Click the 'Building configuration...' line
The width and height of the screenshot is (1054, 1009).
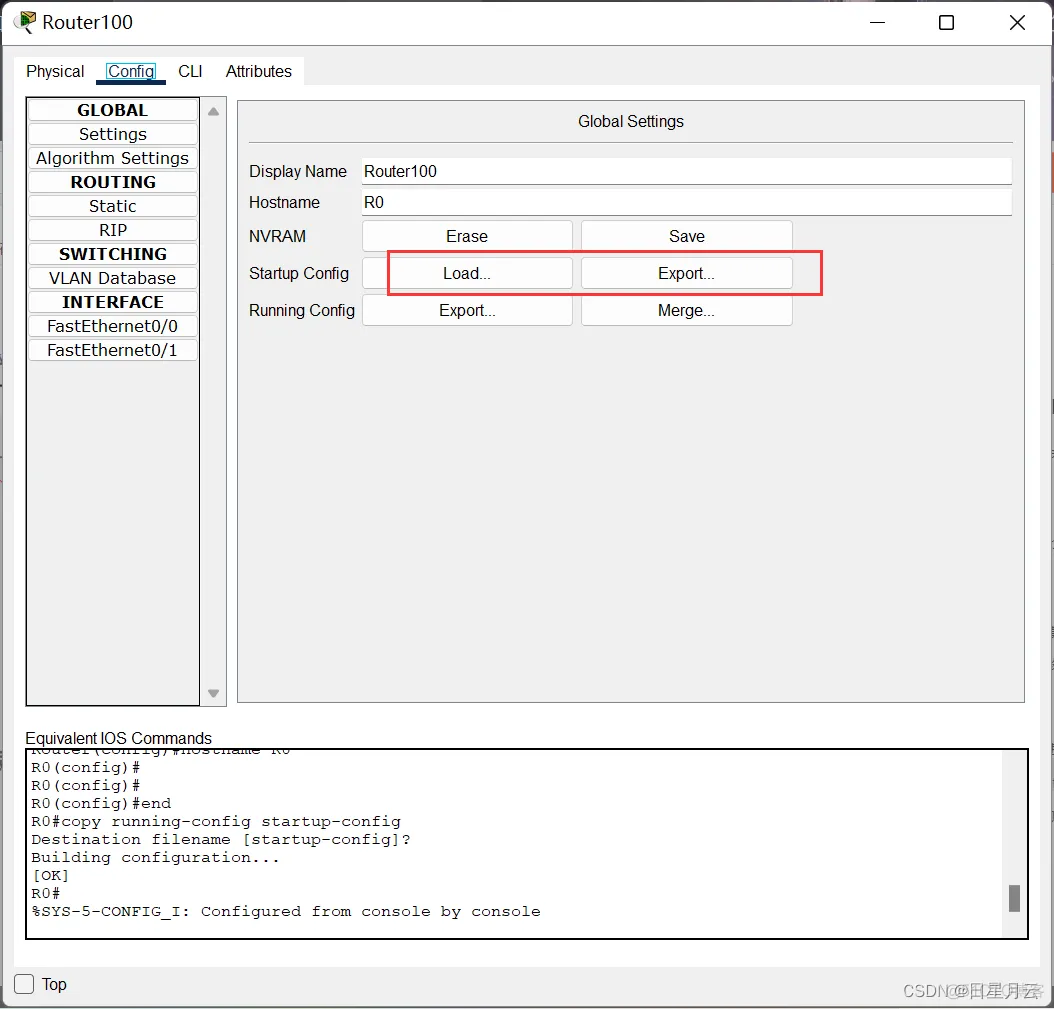point(155,858)
